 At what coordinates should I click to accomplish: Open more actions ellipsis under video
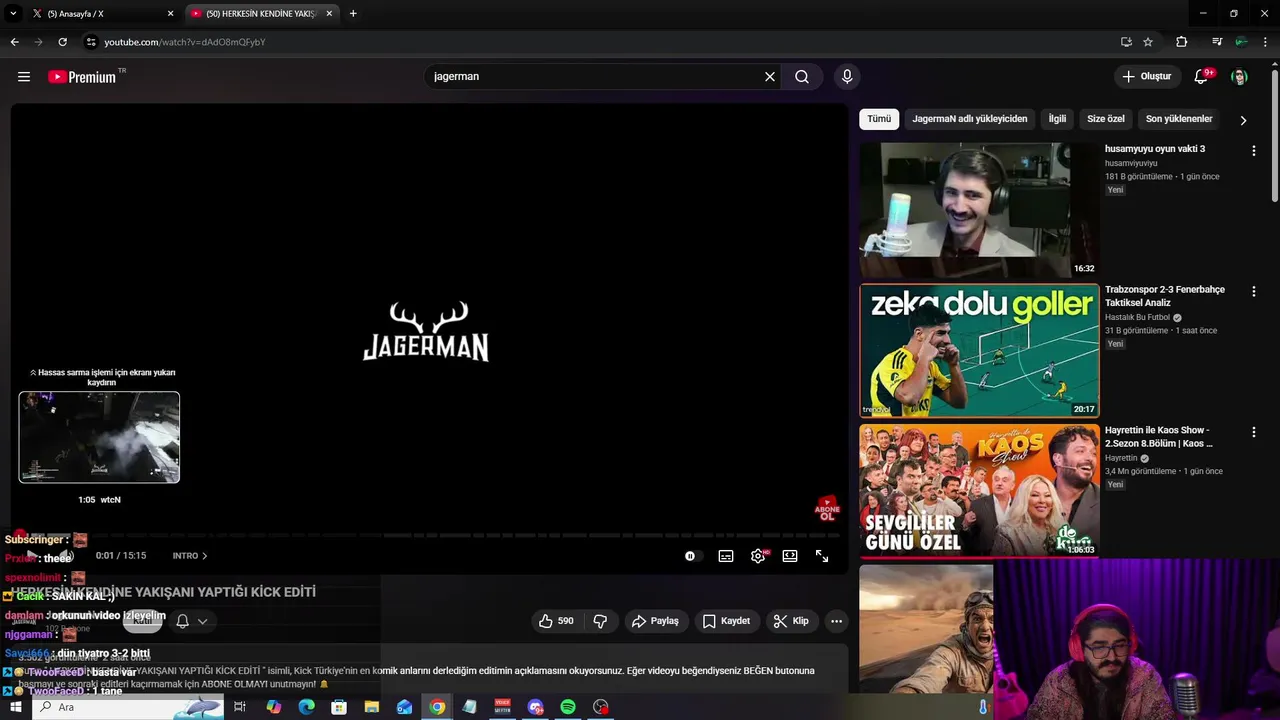point(836,621)
